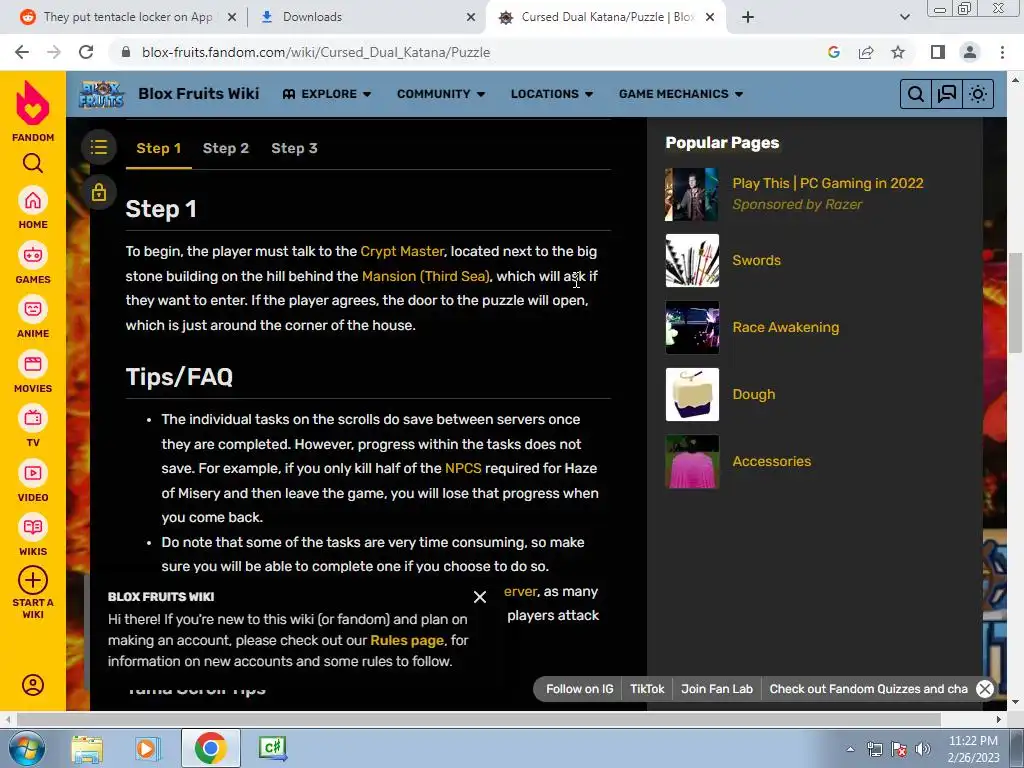Go back in browser history
This screenshot has height=768, width=1024.
[22, 52]
